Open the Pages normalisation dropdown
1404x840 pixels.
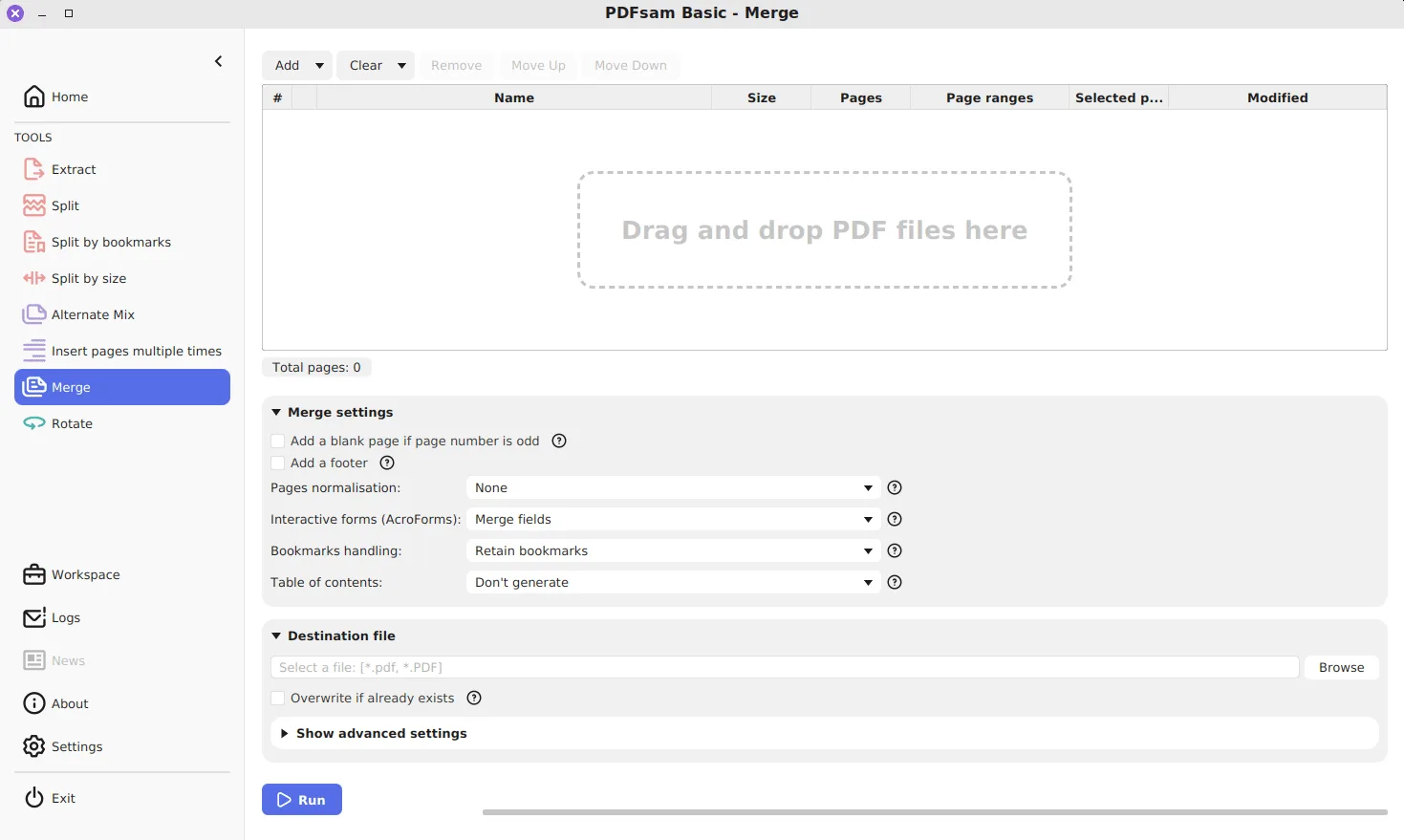coord(674,487)
